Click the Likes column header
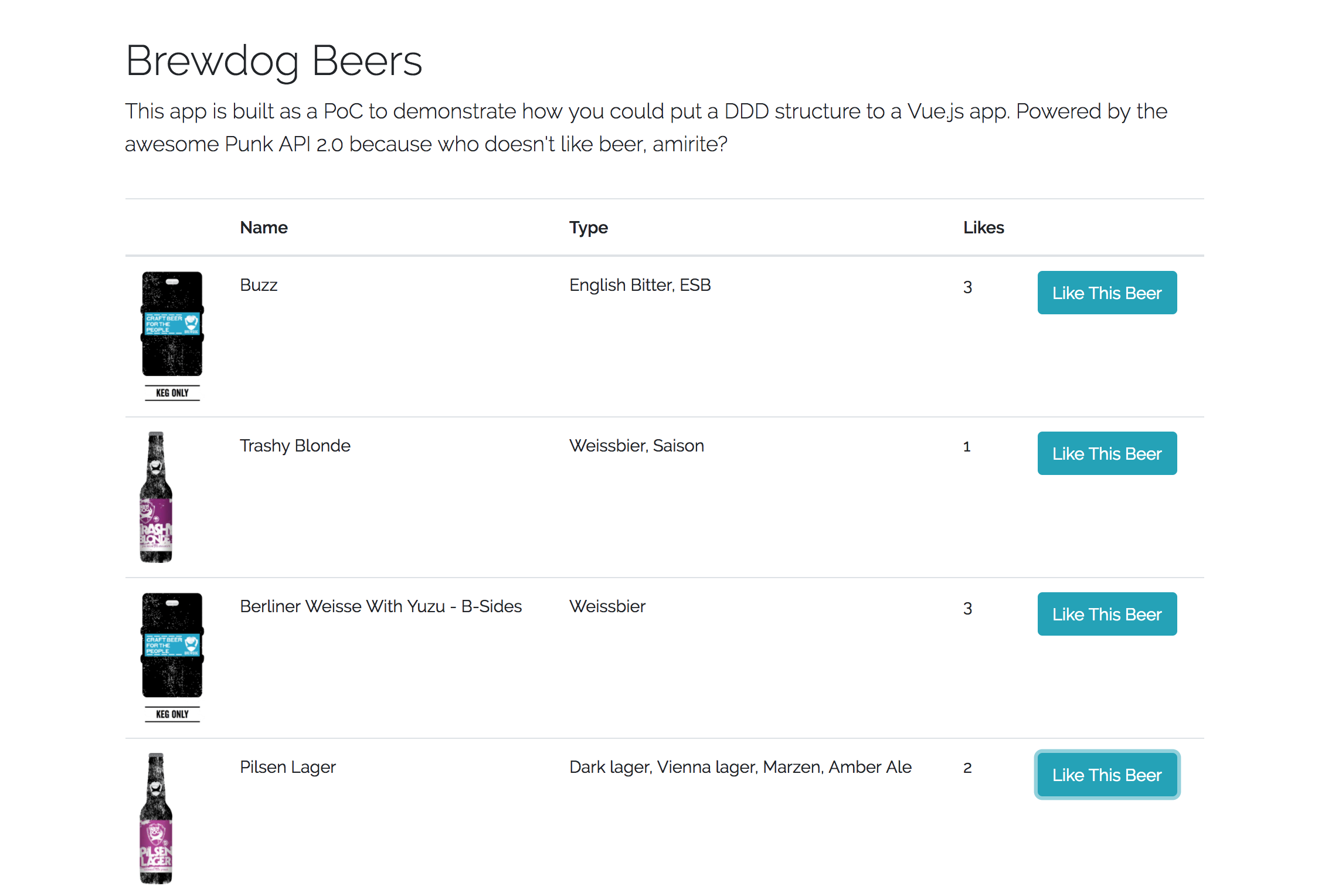Screen dimensions: 1325x896 [983, 228]
